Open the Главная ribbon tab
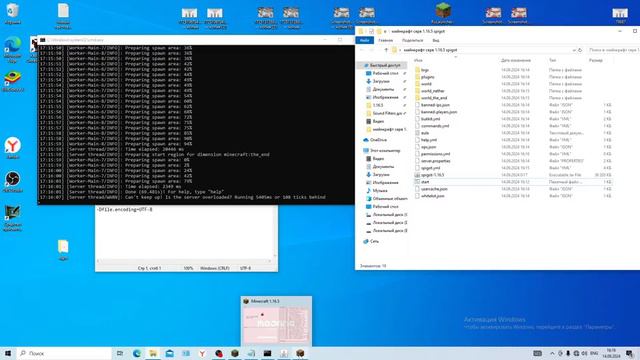 tap(386, 40)
